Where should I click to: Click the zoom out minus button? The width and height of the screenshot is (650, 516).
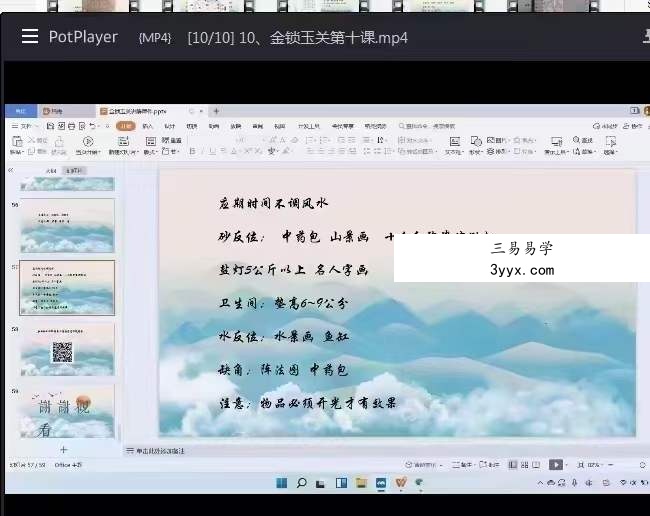tap(611, 465)
